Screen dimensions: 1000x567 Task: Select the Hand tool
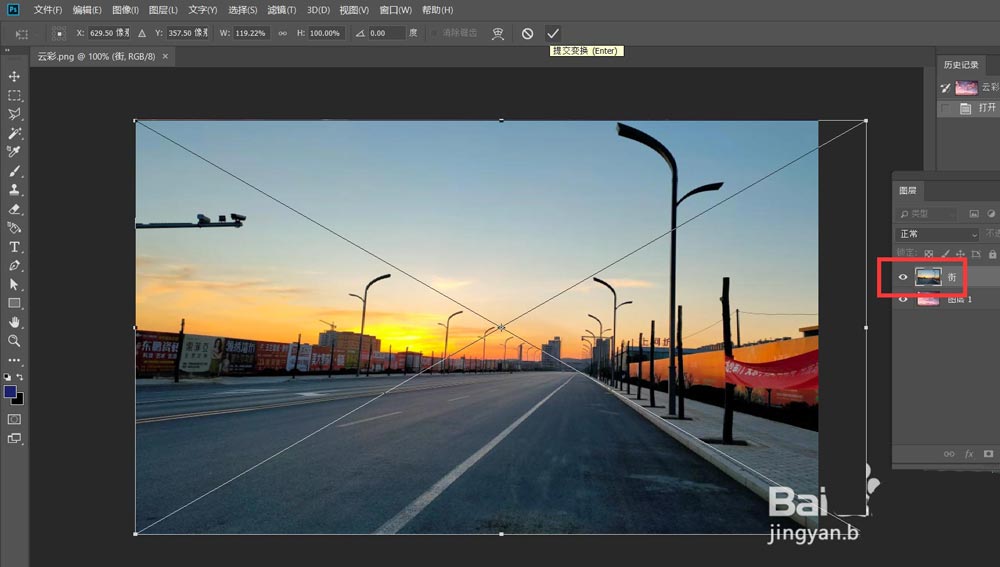14,322
